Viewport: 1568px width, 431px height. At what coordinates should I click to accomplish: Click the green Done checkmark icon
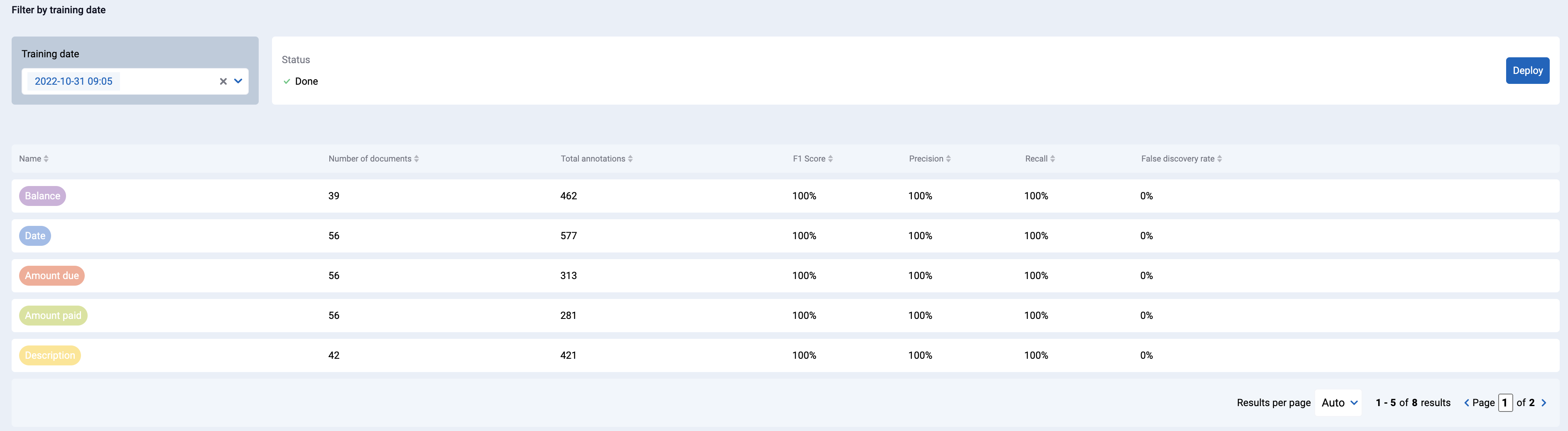coord(287,81)
